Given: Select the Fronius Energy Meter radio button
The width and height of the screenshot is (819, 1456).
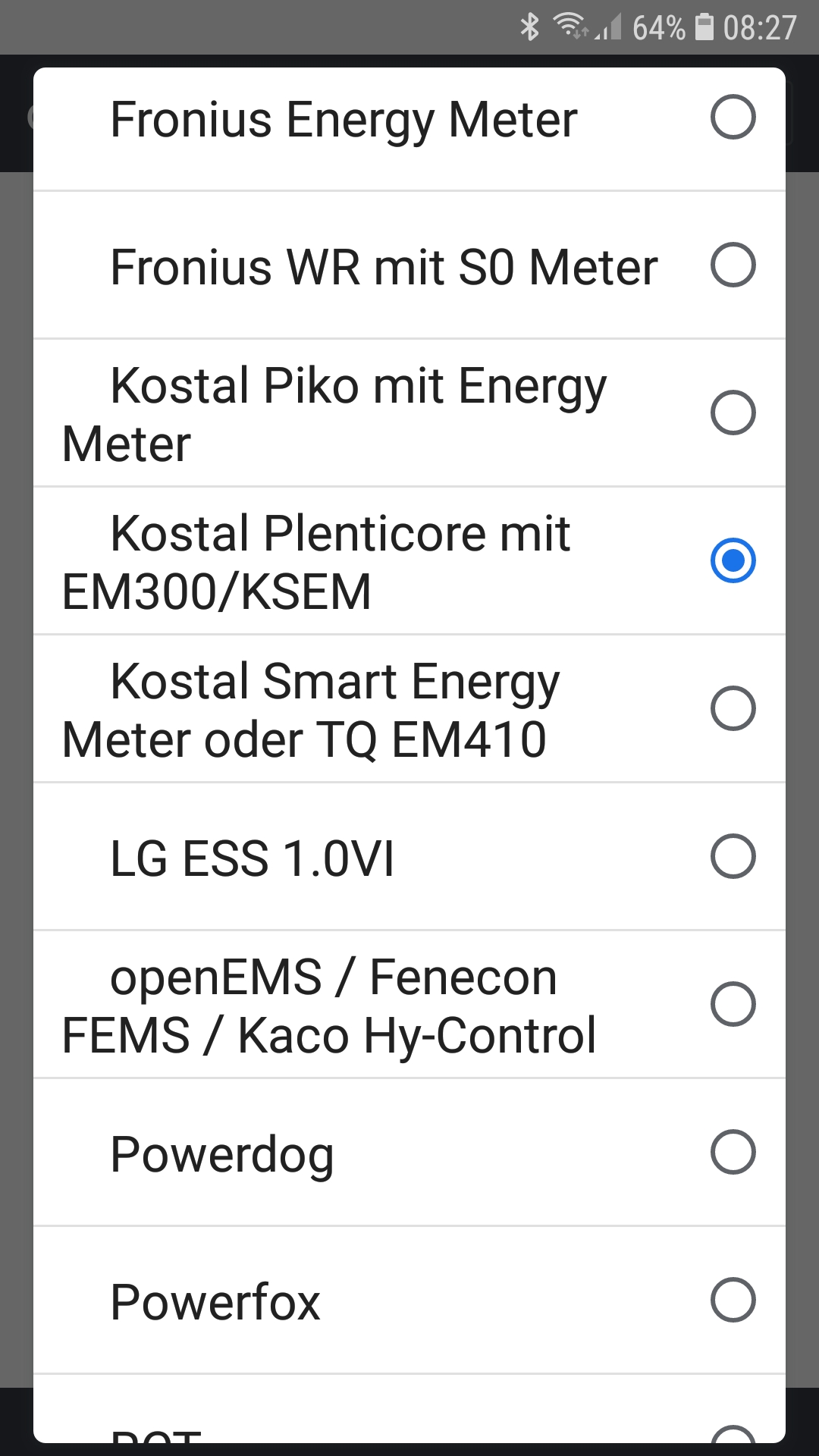Looking at the screenshot, I should click(x=733, y=118).
